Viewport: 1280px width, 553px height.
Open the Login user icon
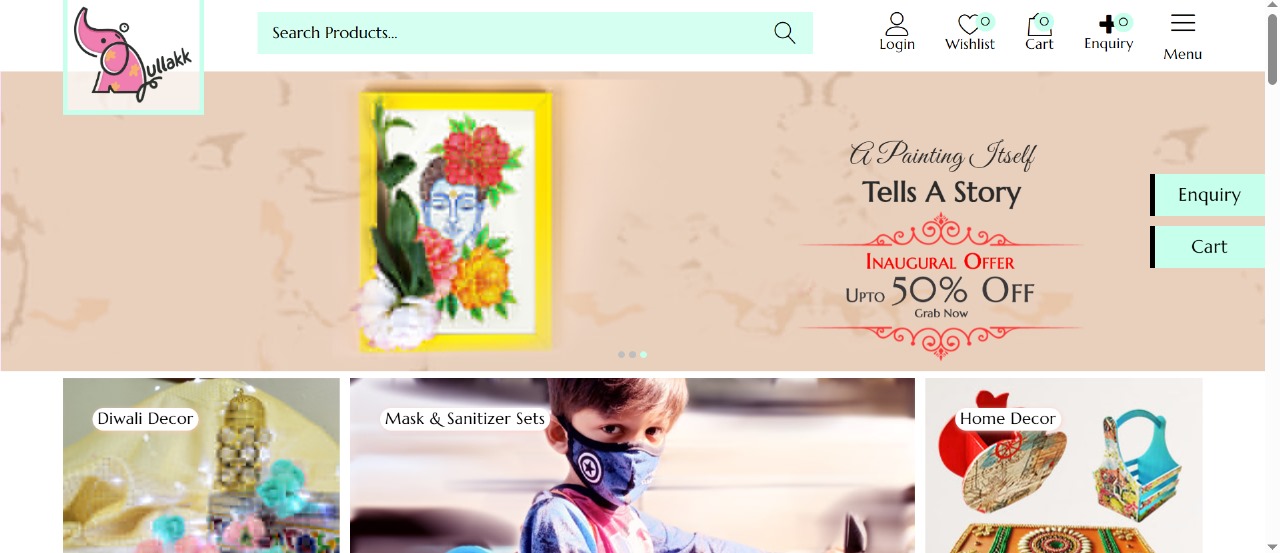tap(897, 24)
